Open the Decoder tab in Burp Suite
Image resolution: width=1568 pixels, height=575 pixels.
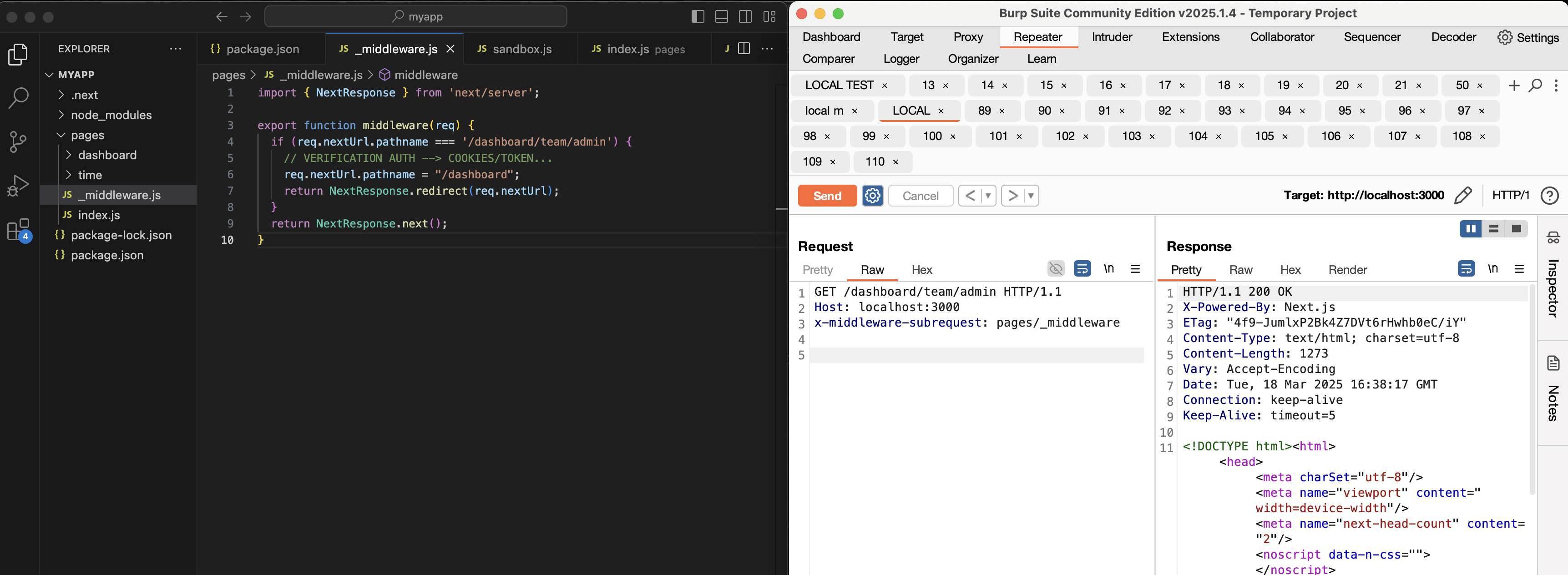[1454, 37]
